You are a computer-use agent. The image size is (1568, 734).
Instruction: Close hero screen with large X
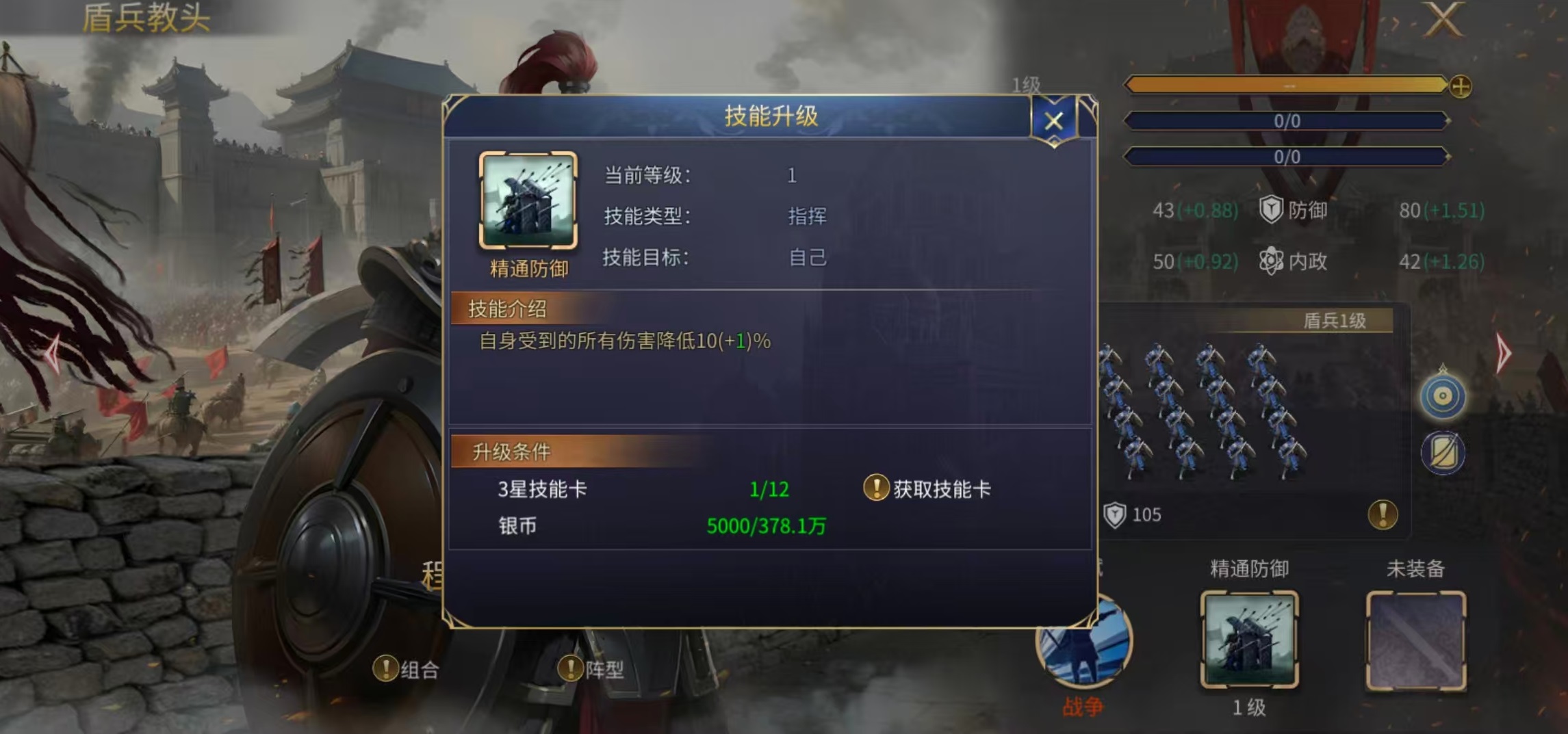point(1443,20)
